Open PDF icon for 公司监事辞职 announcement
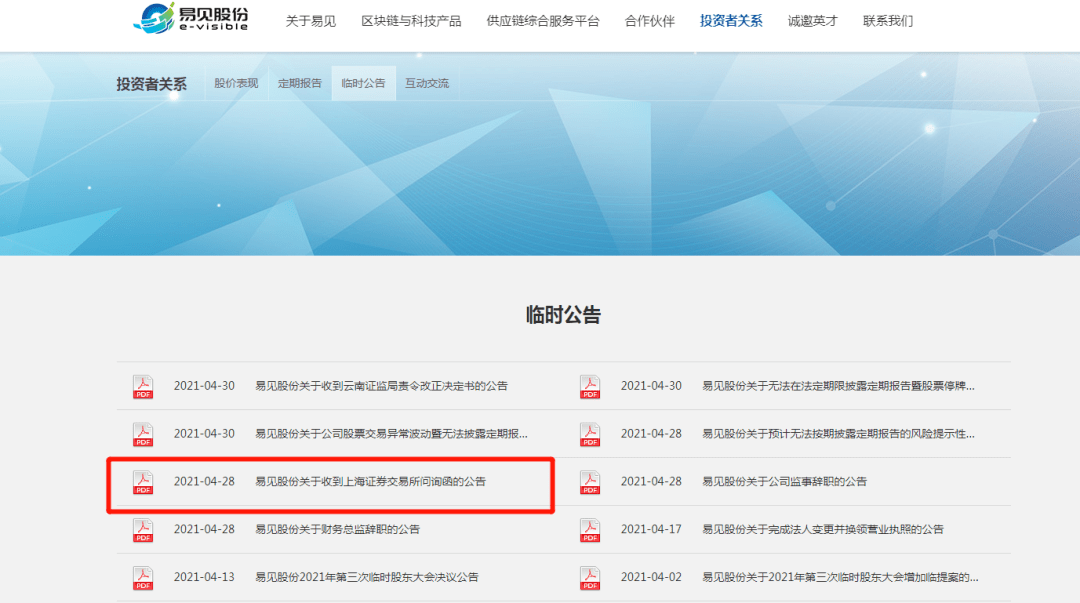Screen dimensions: 1080x603 coord(590,482)
